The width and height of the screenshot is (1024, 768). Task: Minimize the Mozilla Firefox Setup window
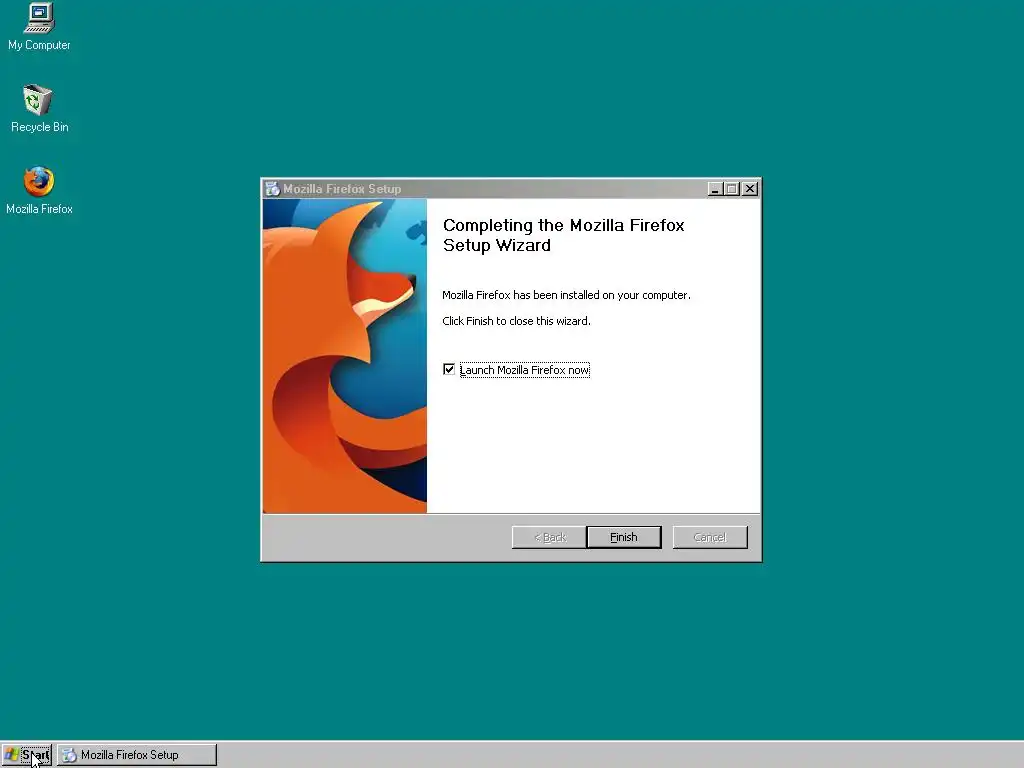(x=715, y=189)
